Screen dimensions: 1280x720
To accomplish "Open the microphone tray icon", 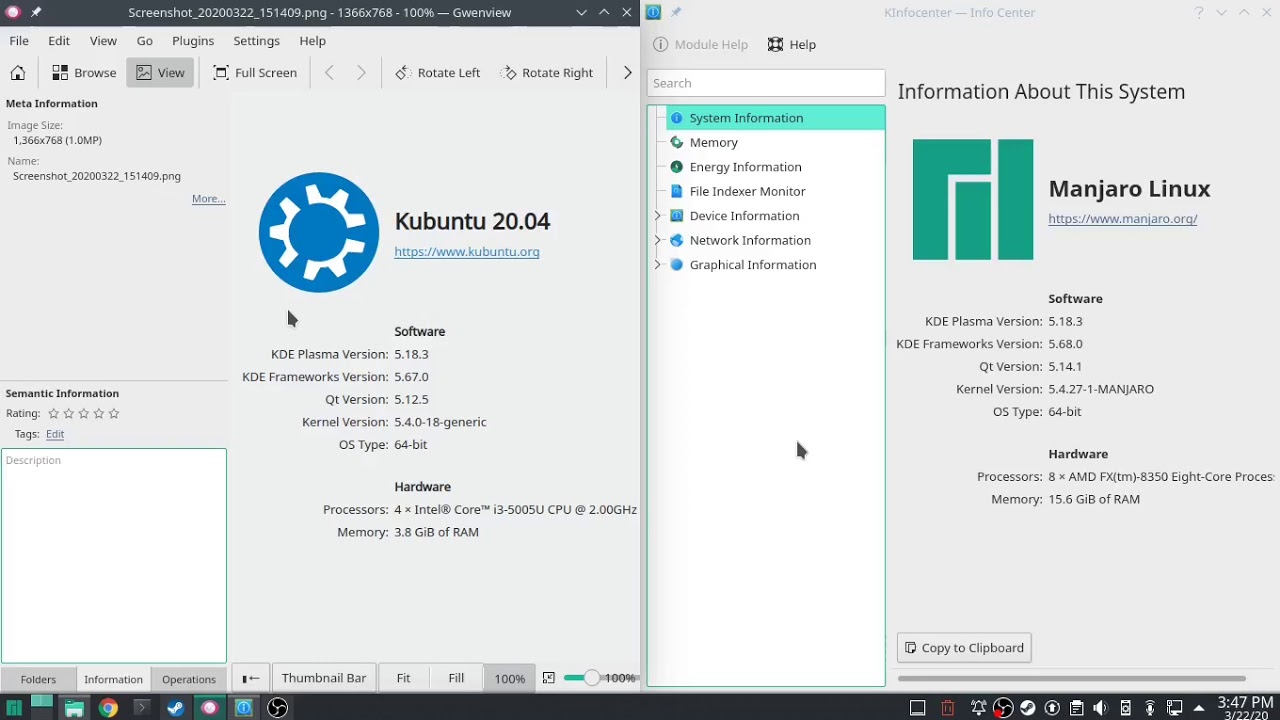I will (x=1150, y=708).
